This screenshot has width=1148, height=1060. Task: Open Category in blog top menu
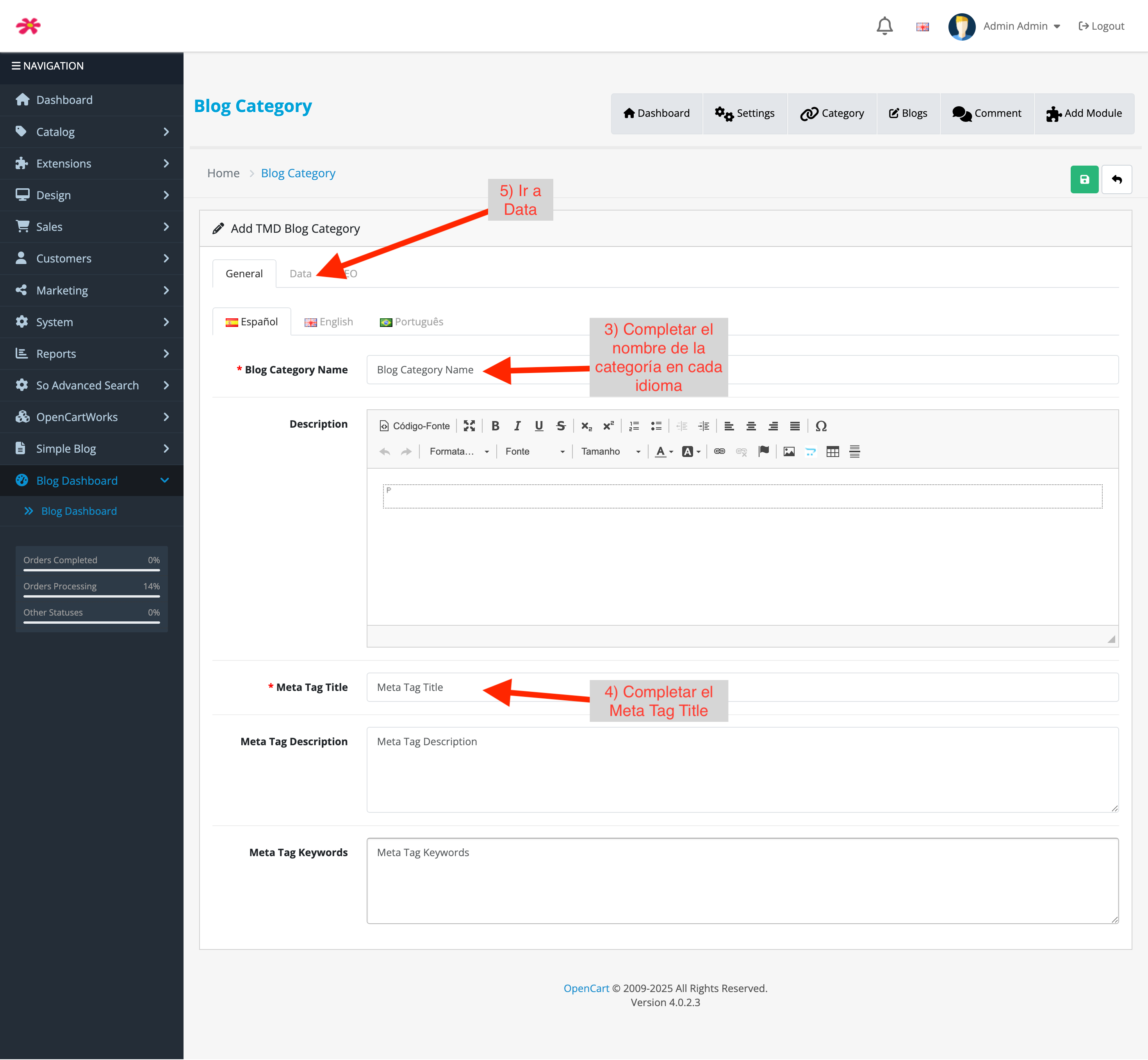click(832, 114)
